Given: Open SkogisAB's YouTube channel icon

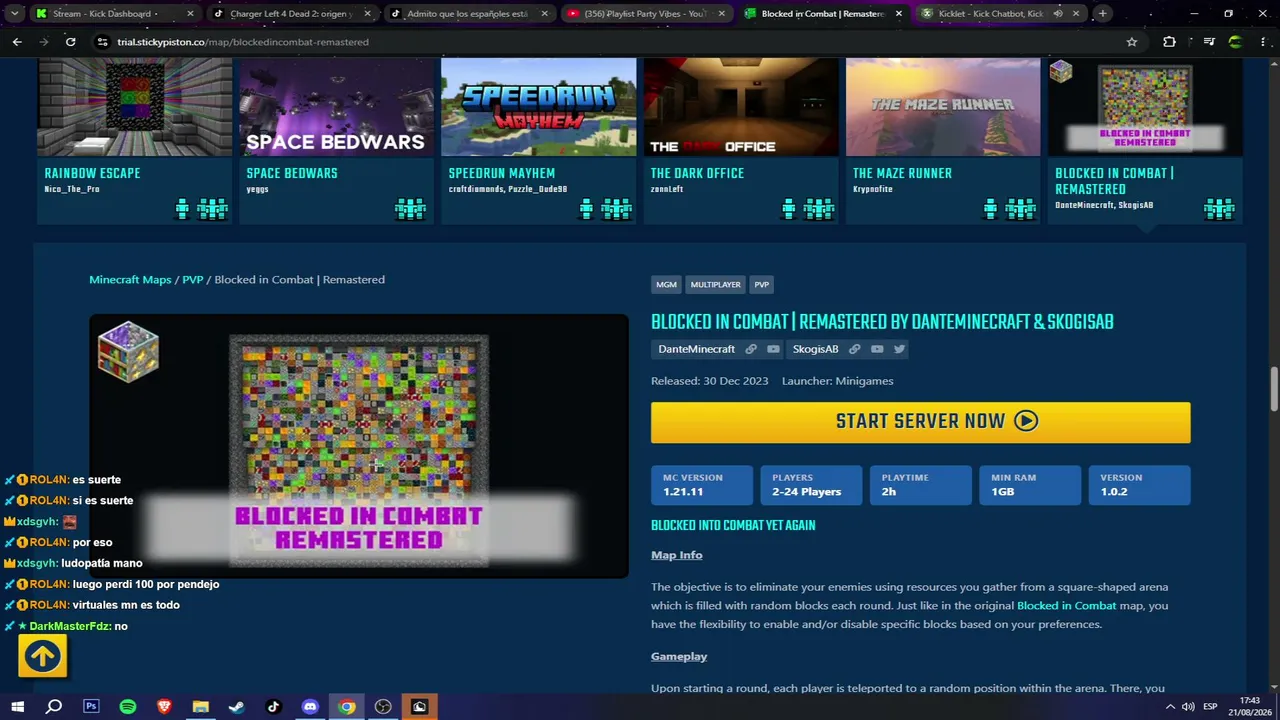Looking at the screenshot, I should [877, 349].
